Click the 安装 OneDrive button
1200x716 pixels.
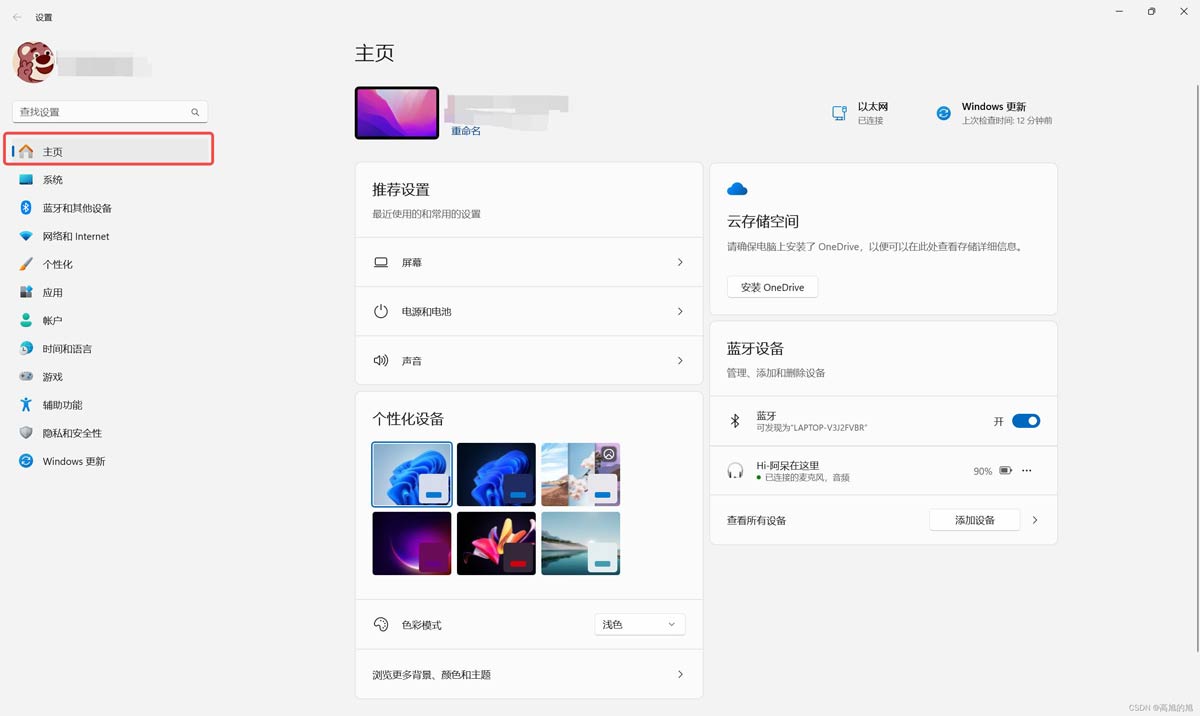772,287
